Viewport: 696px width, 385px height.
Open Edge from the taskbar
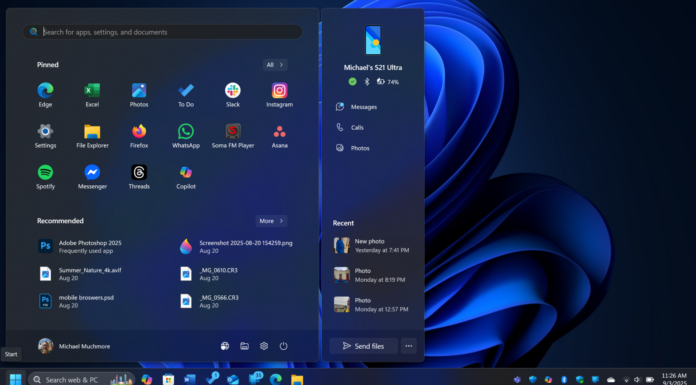point(276,379)
